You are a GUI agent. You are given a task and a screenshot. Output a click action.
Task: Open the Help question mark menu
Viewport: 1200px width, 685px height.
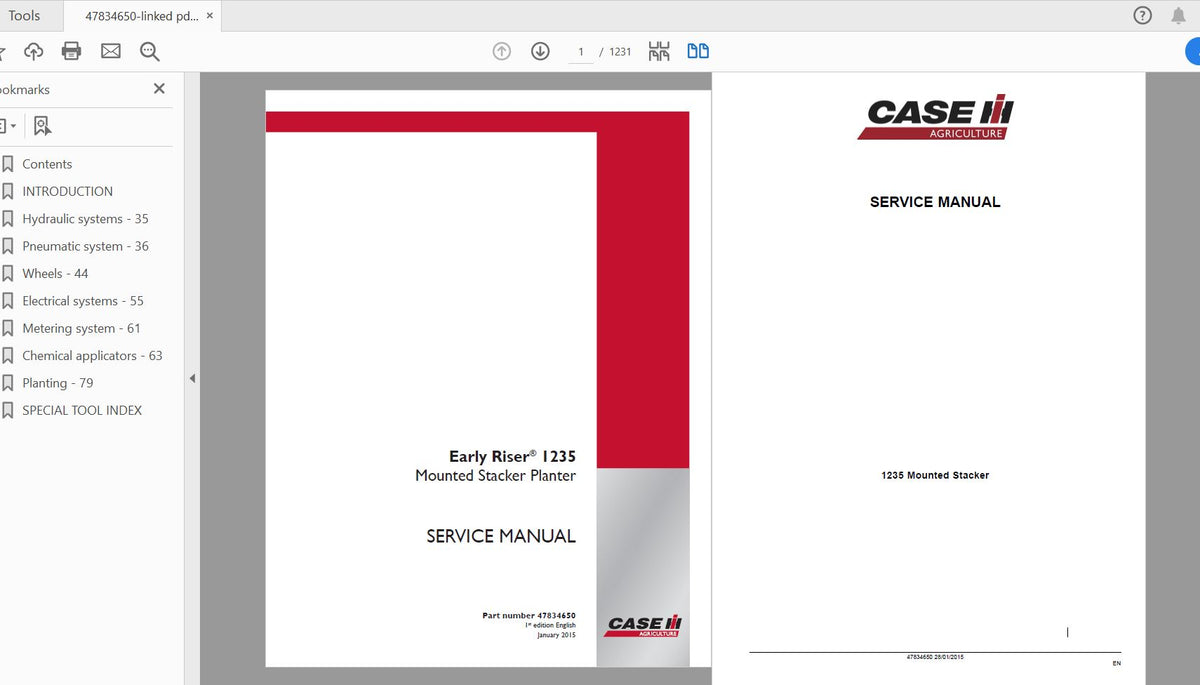[1143, 15]
